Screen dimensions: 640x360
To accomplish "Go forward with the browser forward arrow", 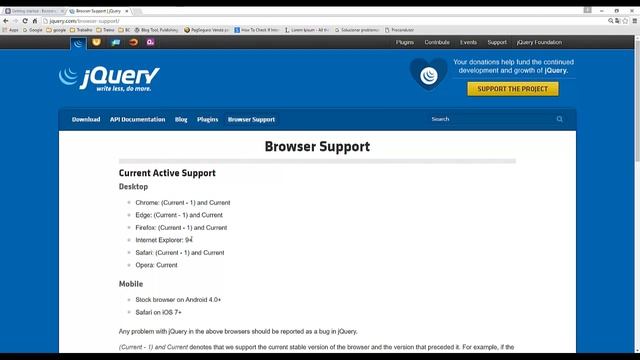I will [16, 21].
